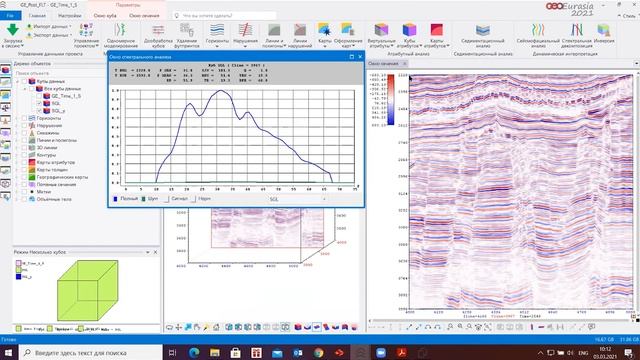
Task: Click the Карты ribbon icon
Action: click(x=325, y=30)
